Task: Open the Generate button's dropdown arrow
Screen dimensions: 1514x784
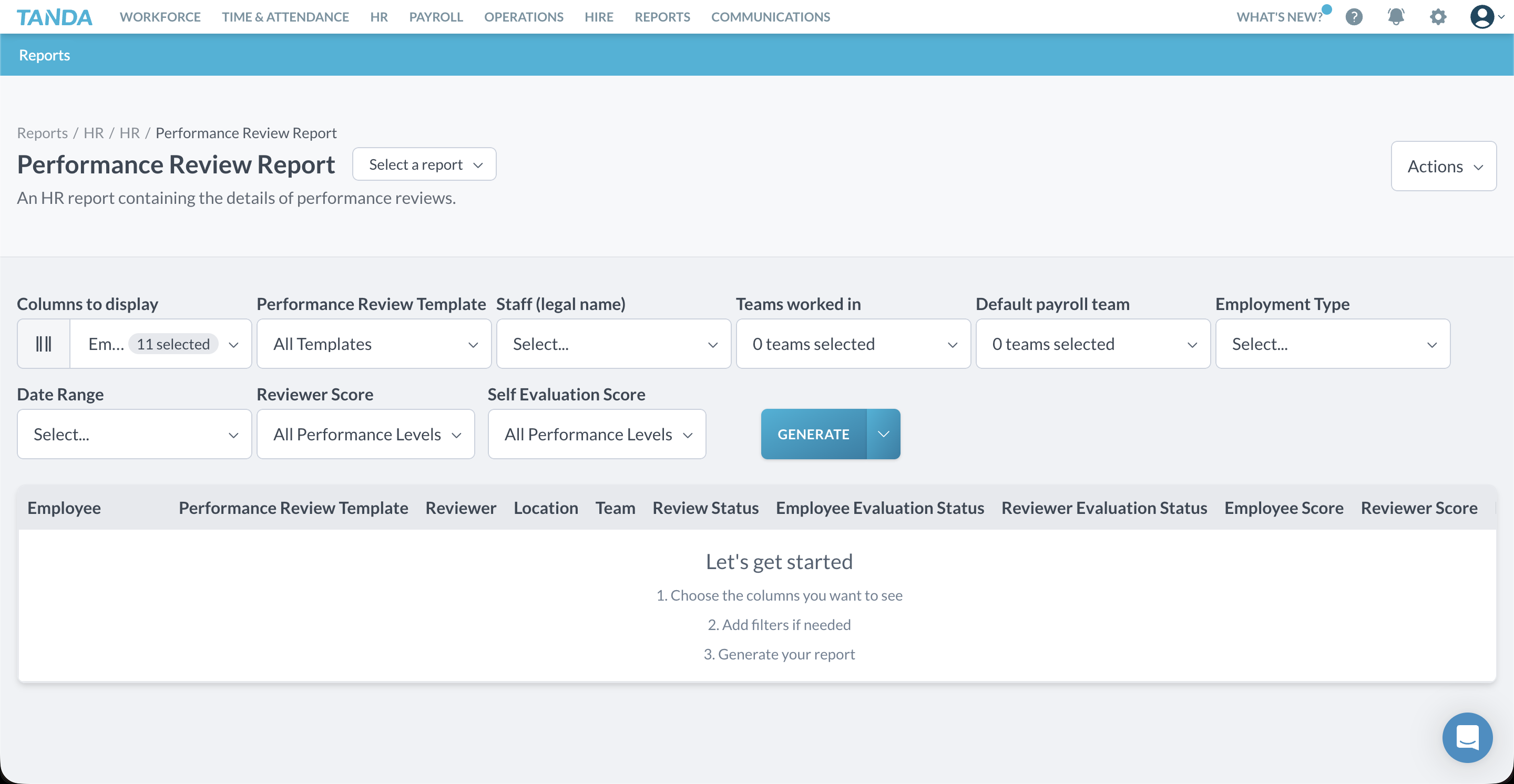Action: pos(883,434)
